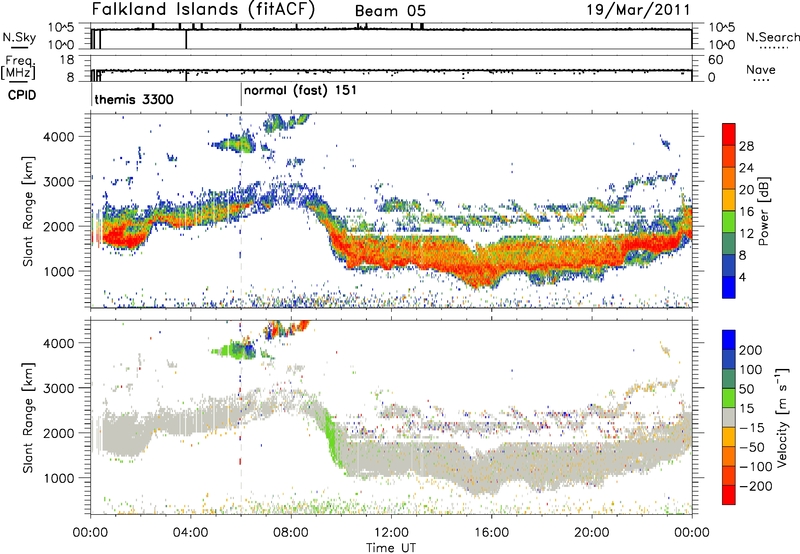This screenshot has height=554, width=800.
Task: Click the 'Freq. [MHz]' axis label
Action: [19, 68]
